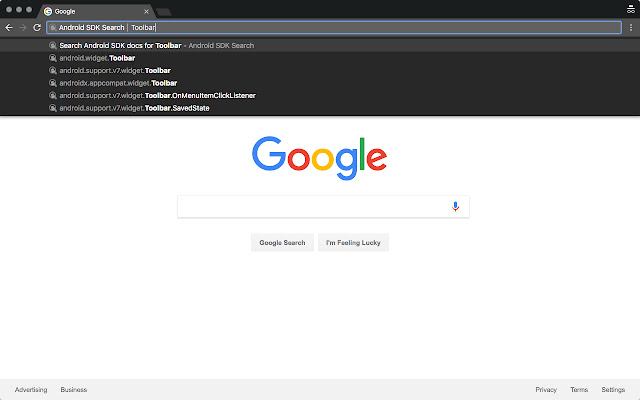Open the Chrome three-dot menu
The image size is (640, 400).
(x=631, y=27)
